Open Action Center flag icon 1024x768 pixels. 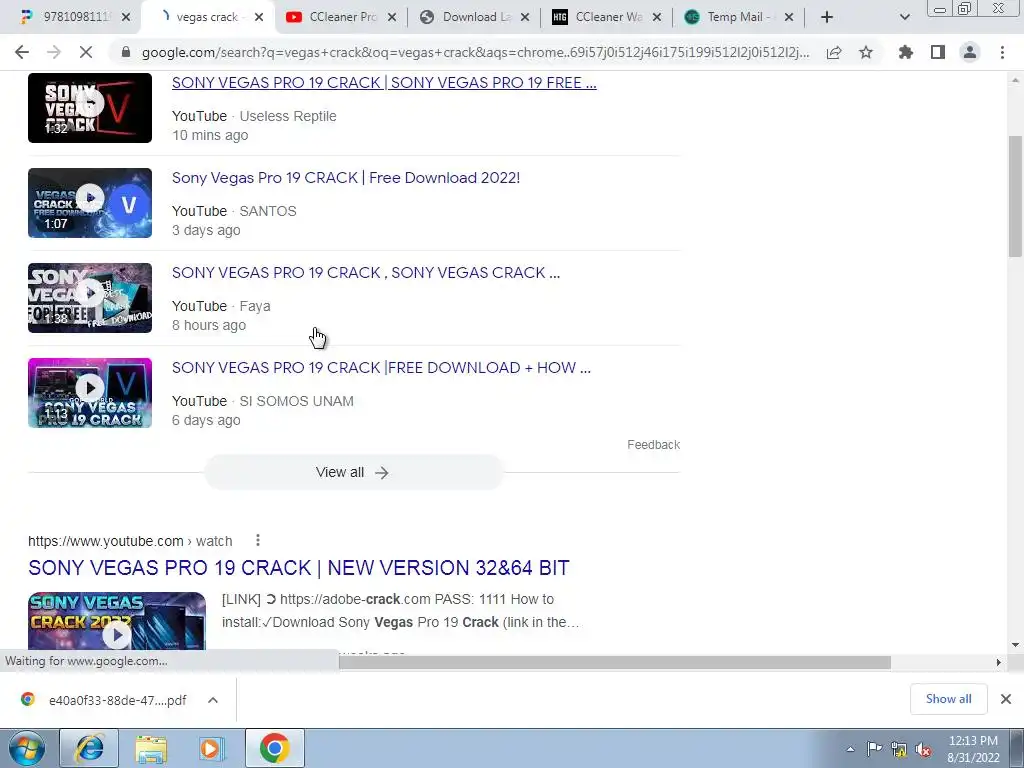click(874, 749)
